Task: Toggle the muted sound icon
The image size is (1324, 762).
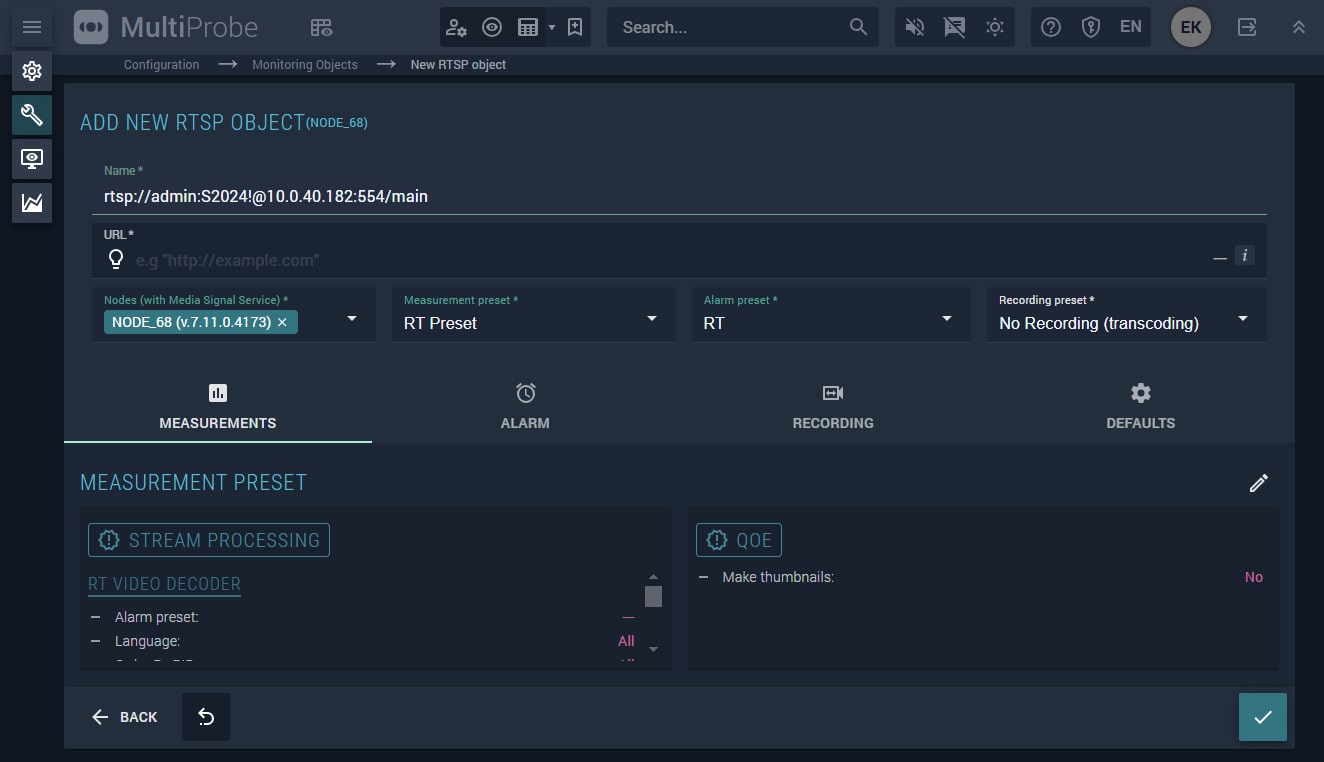Action: 915,27
